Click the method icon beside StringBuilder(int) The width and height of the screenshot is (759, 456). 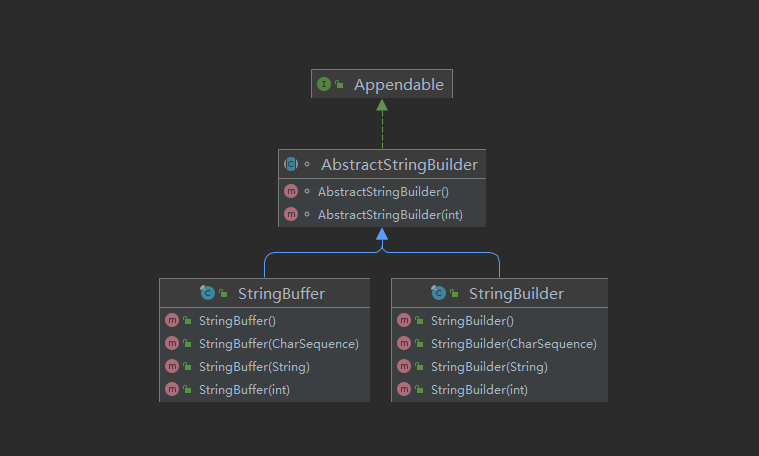(404, 389)
